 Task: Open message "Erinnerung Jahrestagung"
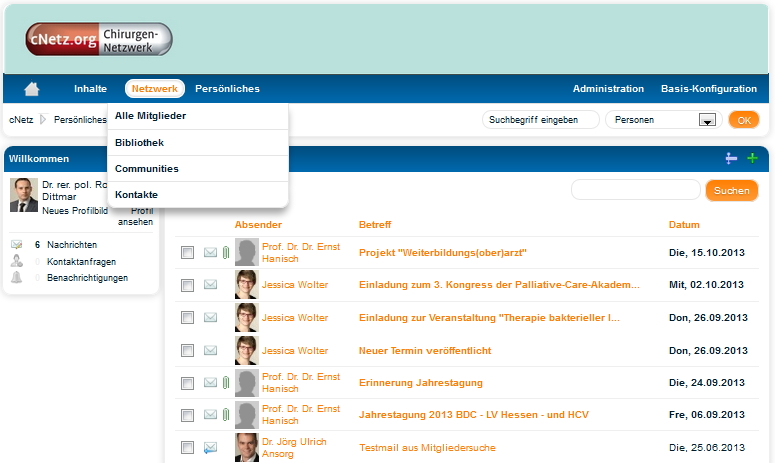[421, 383]
